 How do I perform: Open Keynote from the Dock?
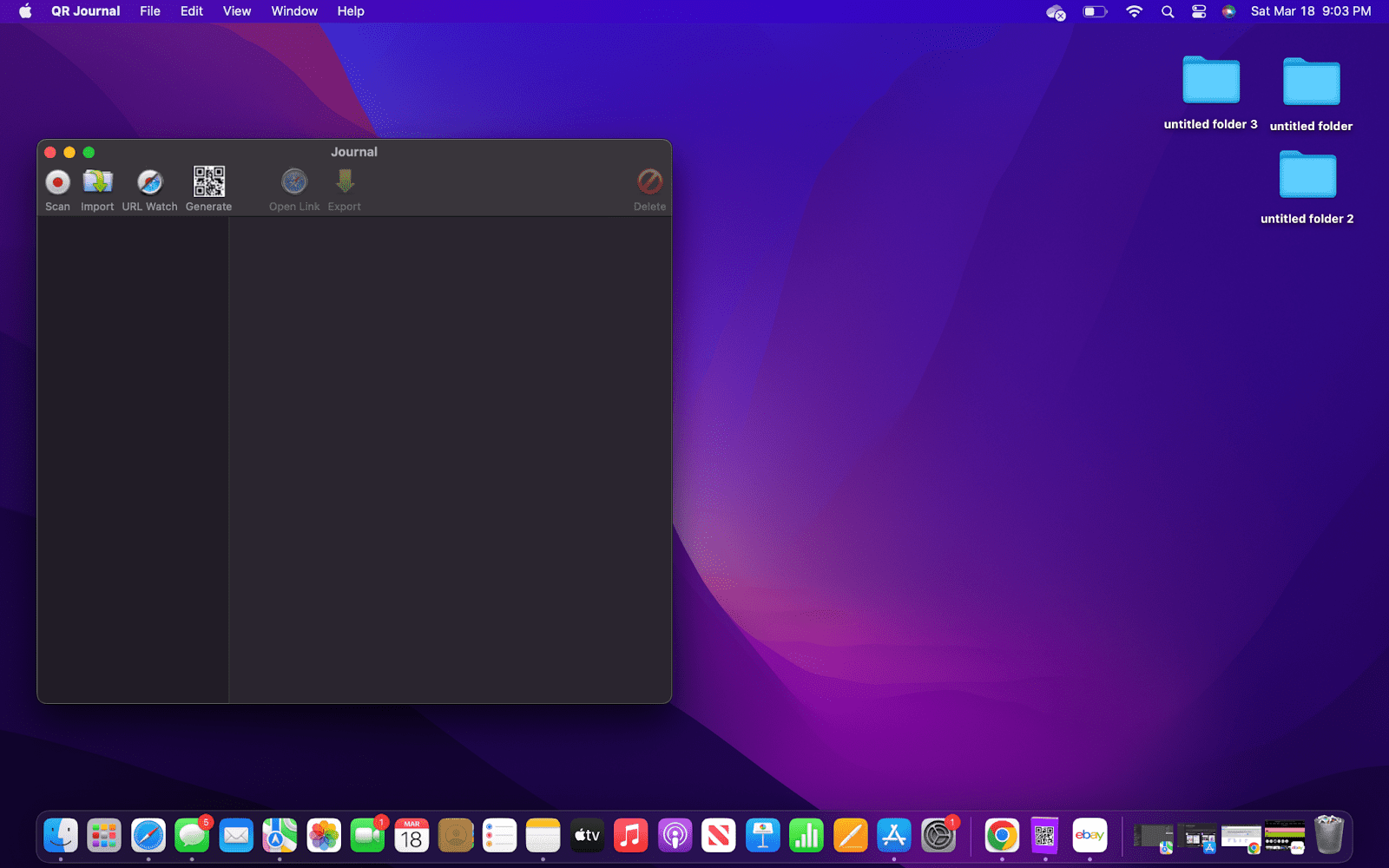click(x=762, y=836)
